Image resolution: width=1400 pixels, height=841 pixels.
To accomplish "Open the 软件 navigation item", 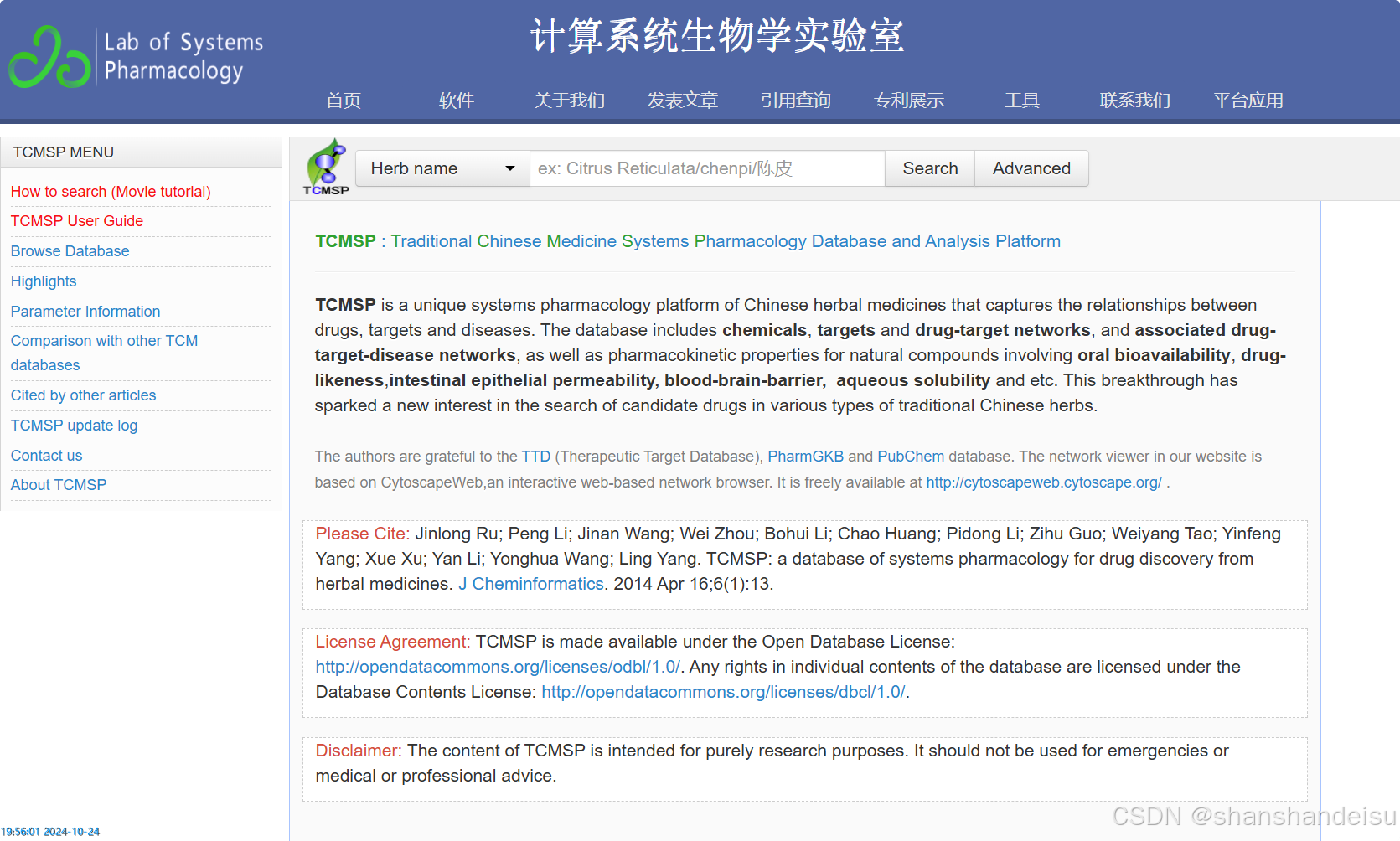I will tap(457, 101).
